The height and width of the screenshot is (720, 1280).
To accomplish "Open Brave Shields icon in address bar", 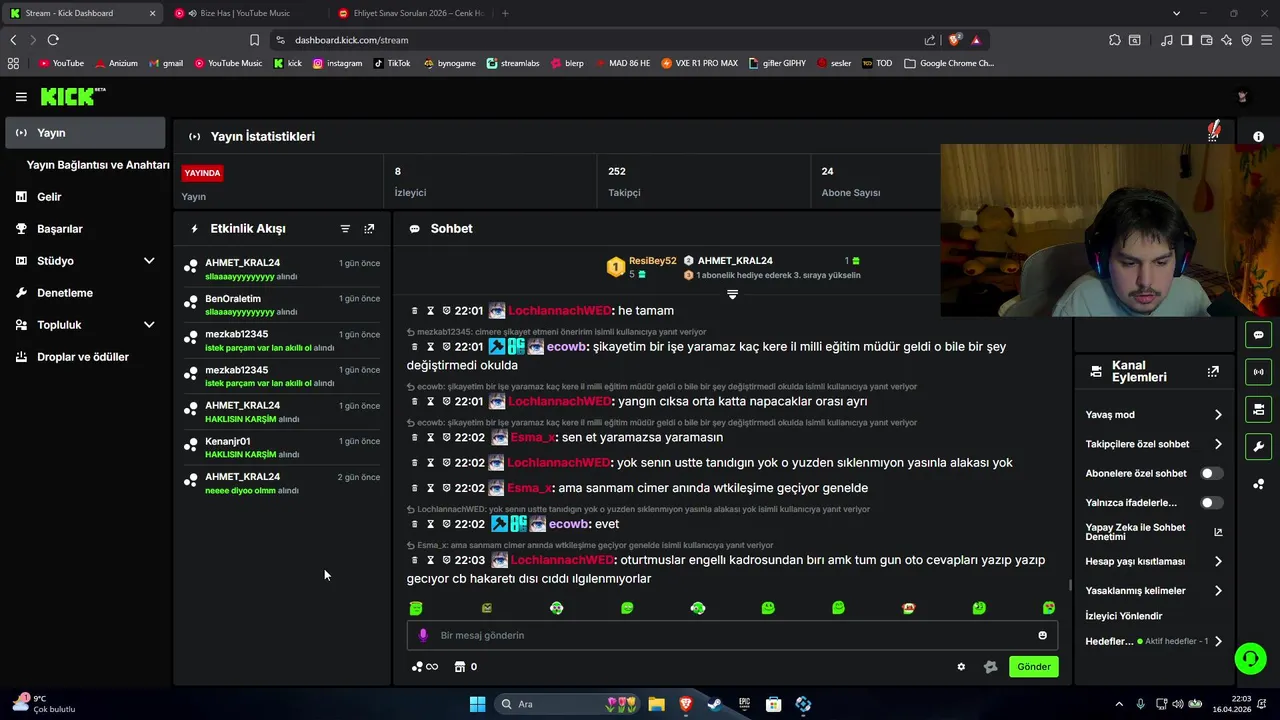I will click(955, 40).
